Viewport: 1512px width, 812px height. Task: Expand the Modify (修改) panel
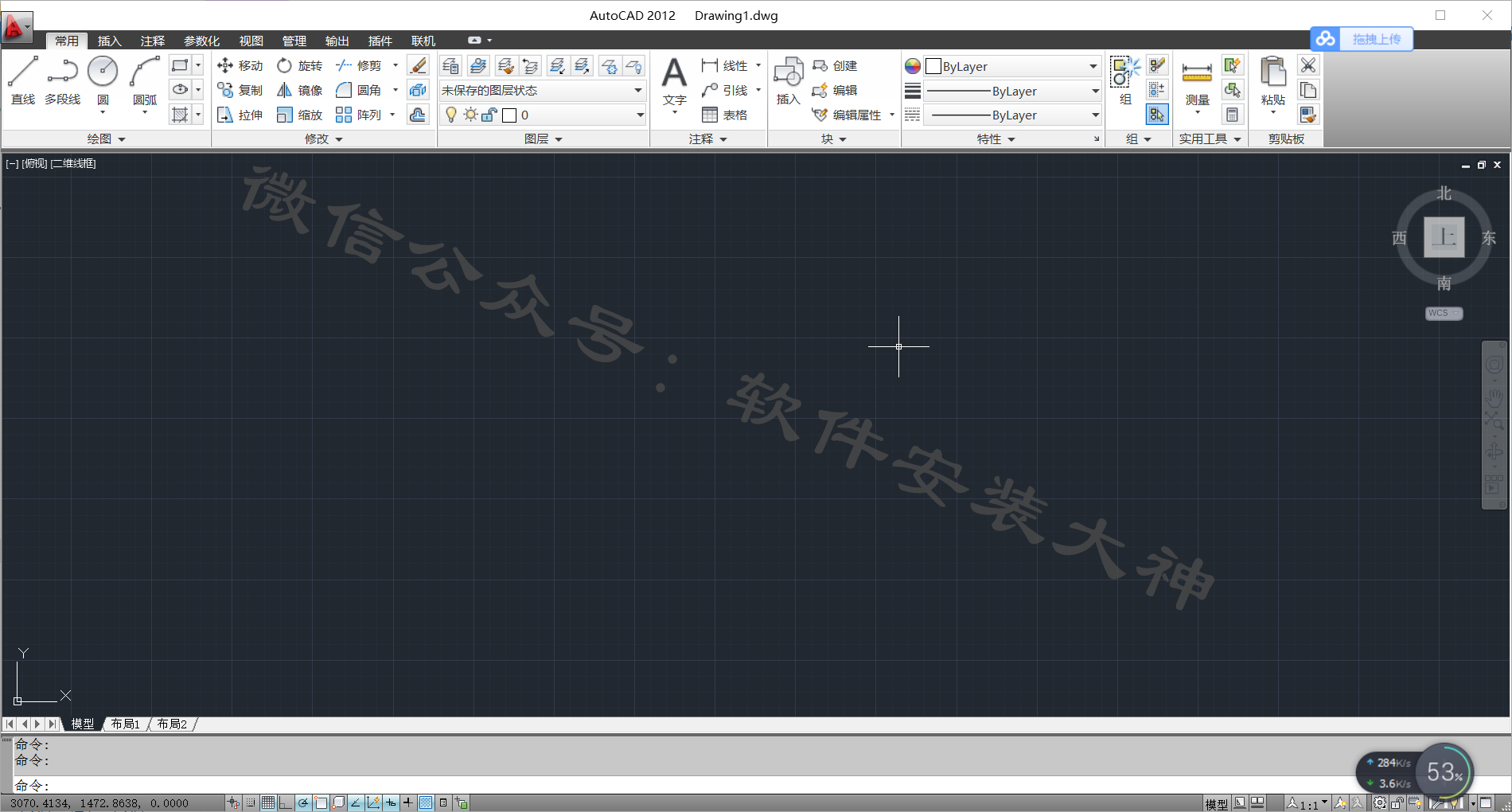pos(323,139)
